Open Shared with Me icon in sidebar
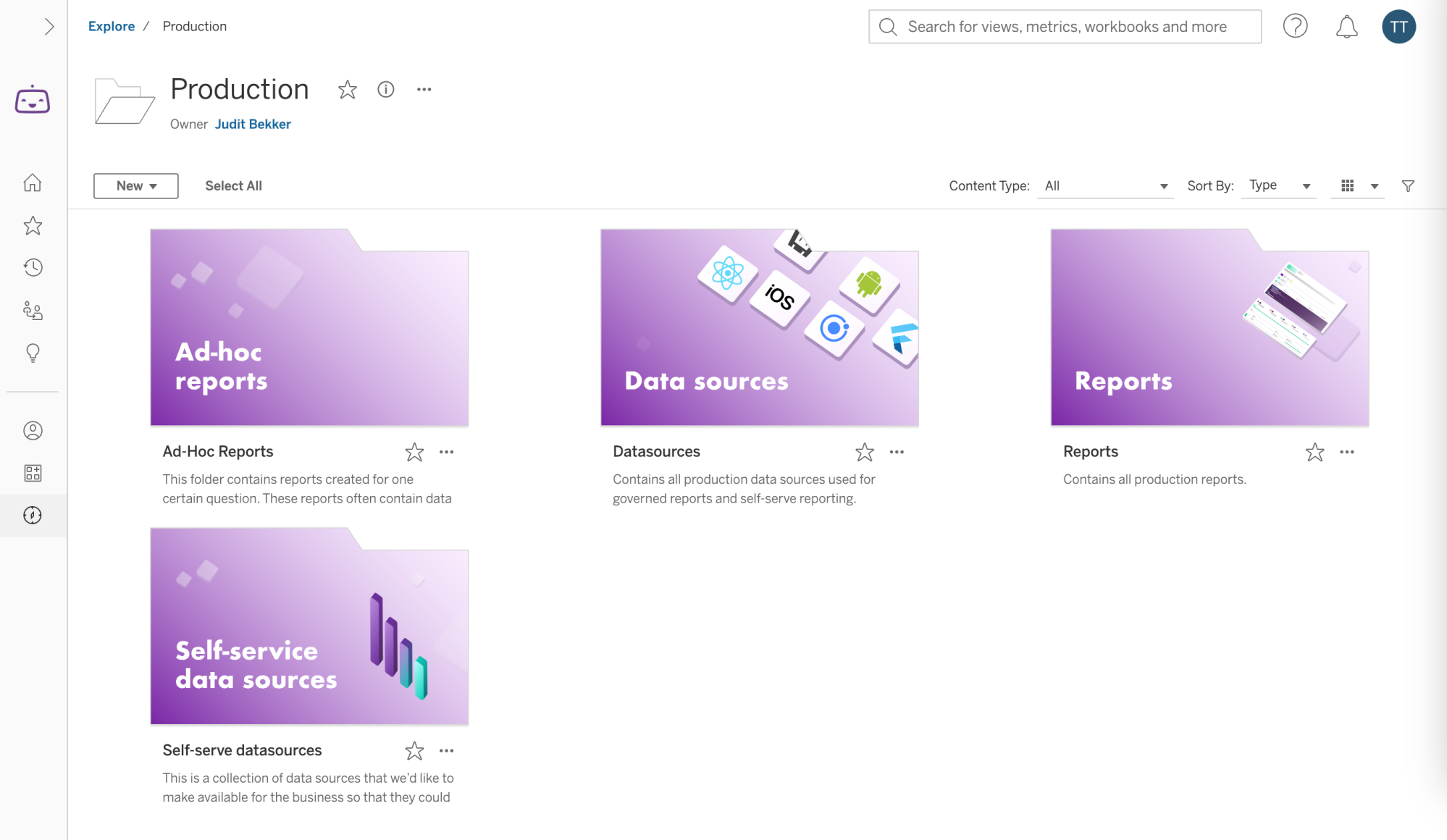The image size is (1447, 840). pyautogui.click(x=33, y=311)
